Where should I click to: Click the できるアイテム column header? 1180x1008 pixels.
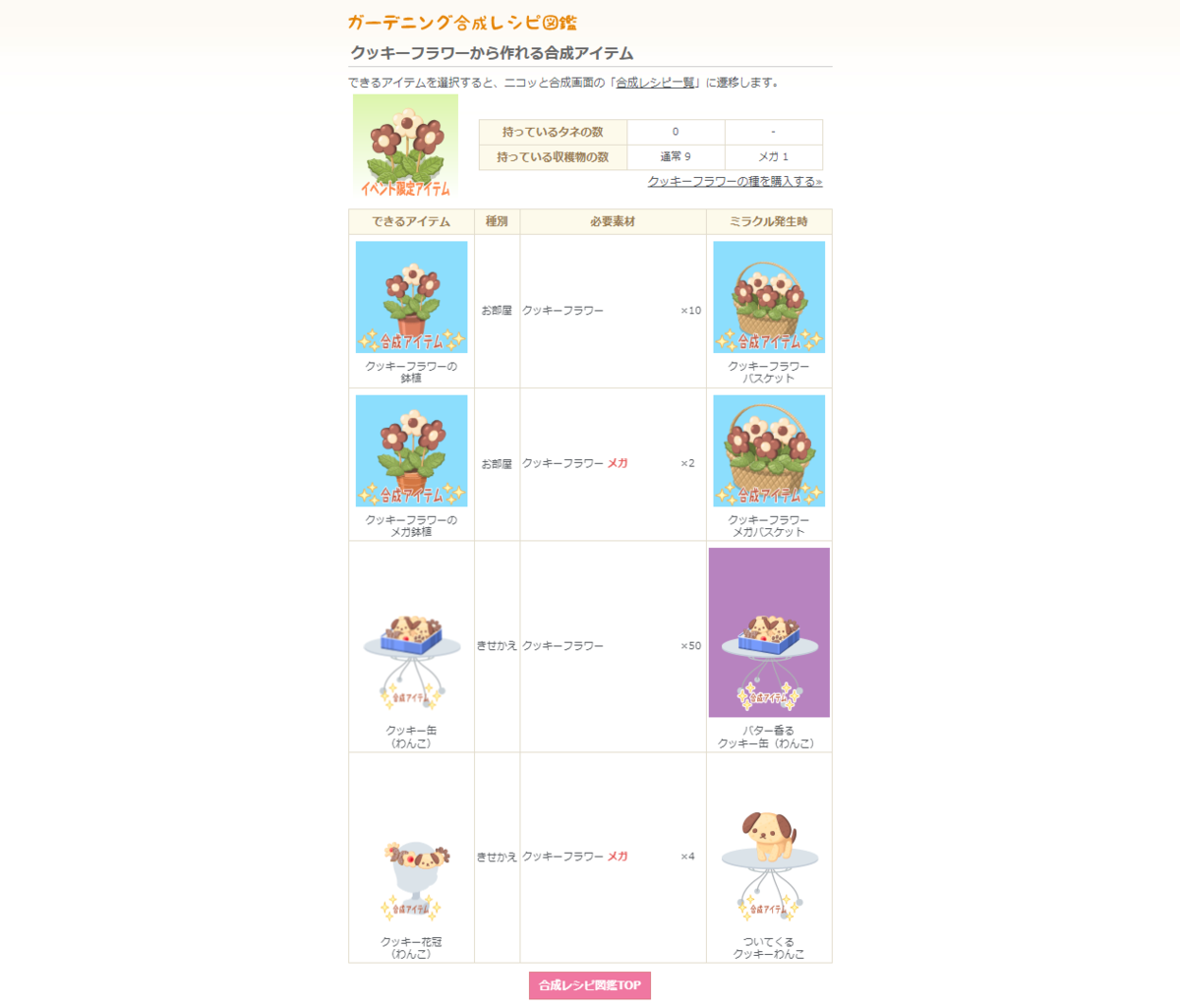[x=411, y=222]
